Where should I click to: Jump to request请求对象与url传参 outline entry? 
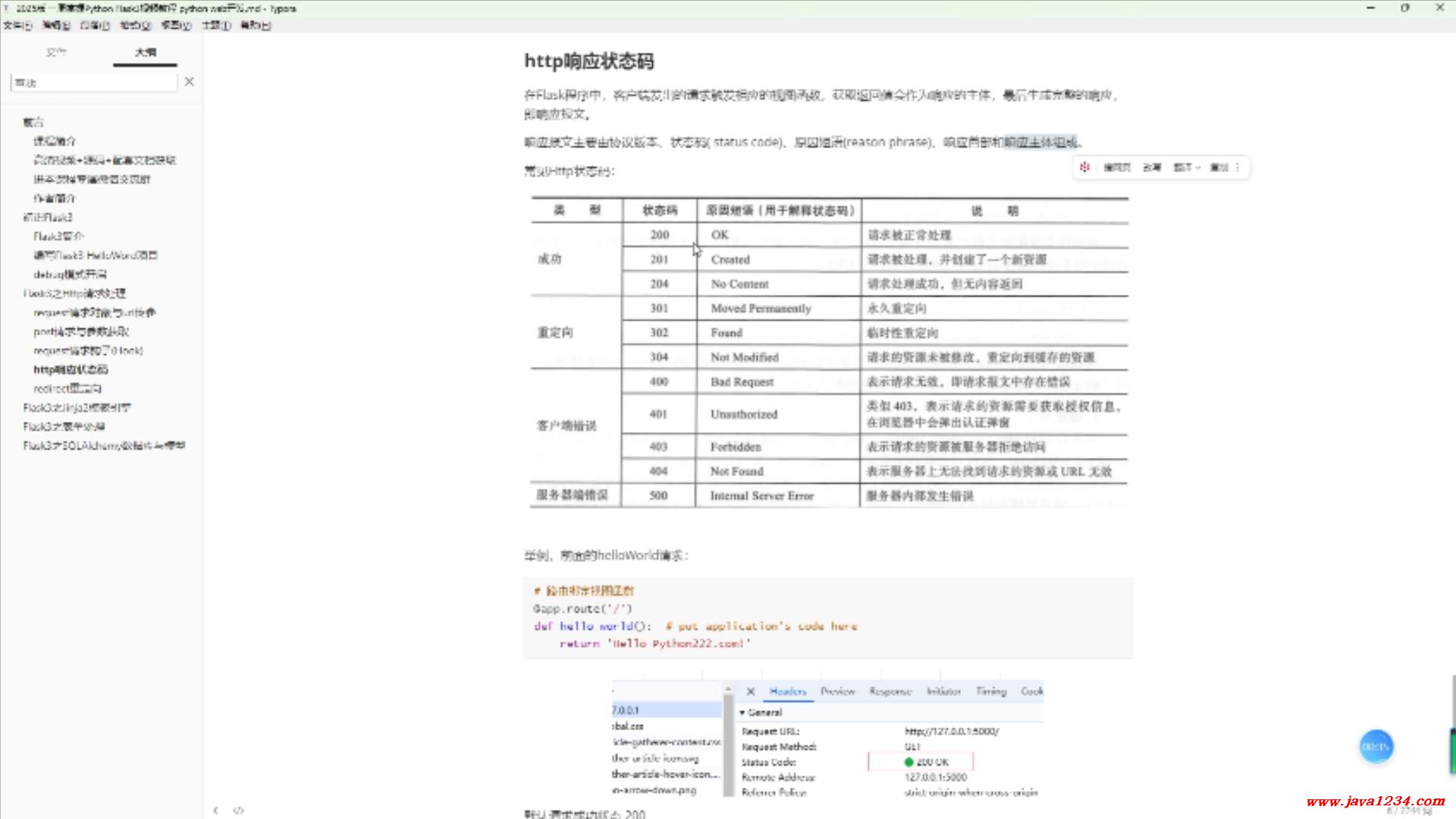pyautogui.click(x=95, y=312)
